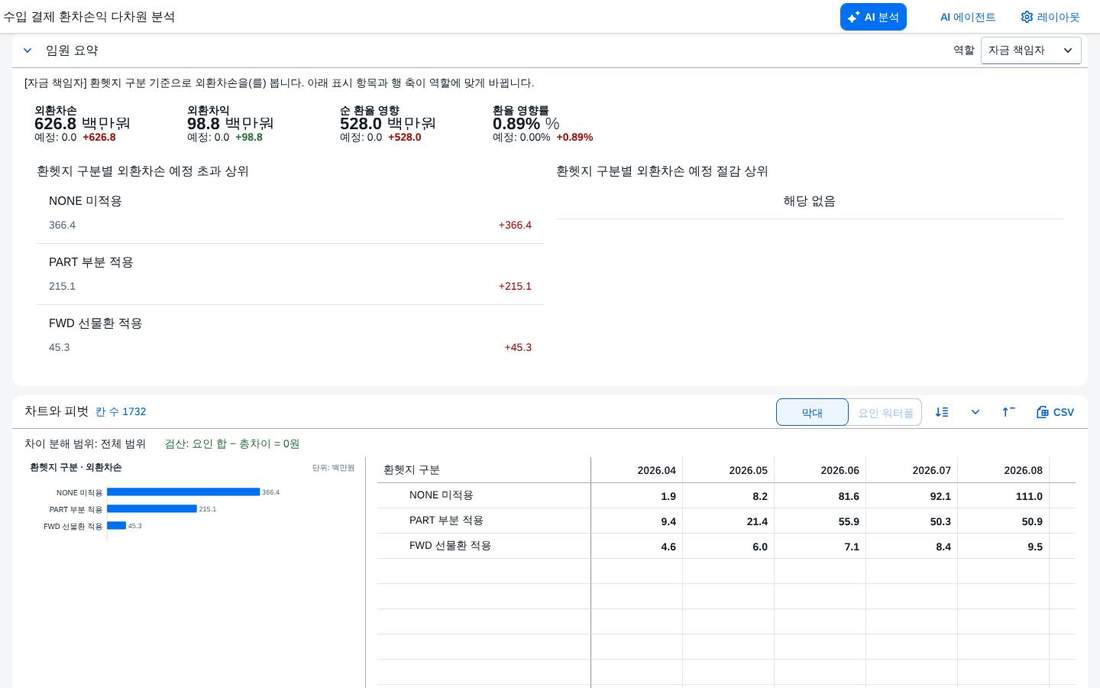The image size is (1100, 688).
Task: Click cell 111.0 in NONE 미적용 row
Action: tap(1028, 497)
